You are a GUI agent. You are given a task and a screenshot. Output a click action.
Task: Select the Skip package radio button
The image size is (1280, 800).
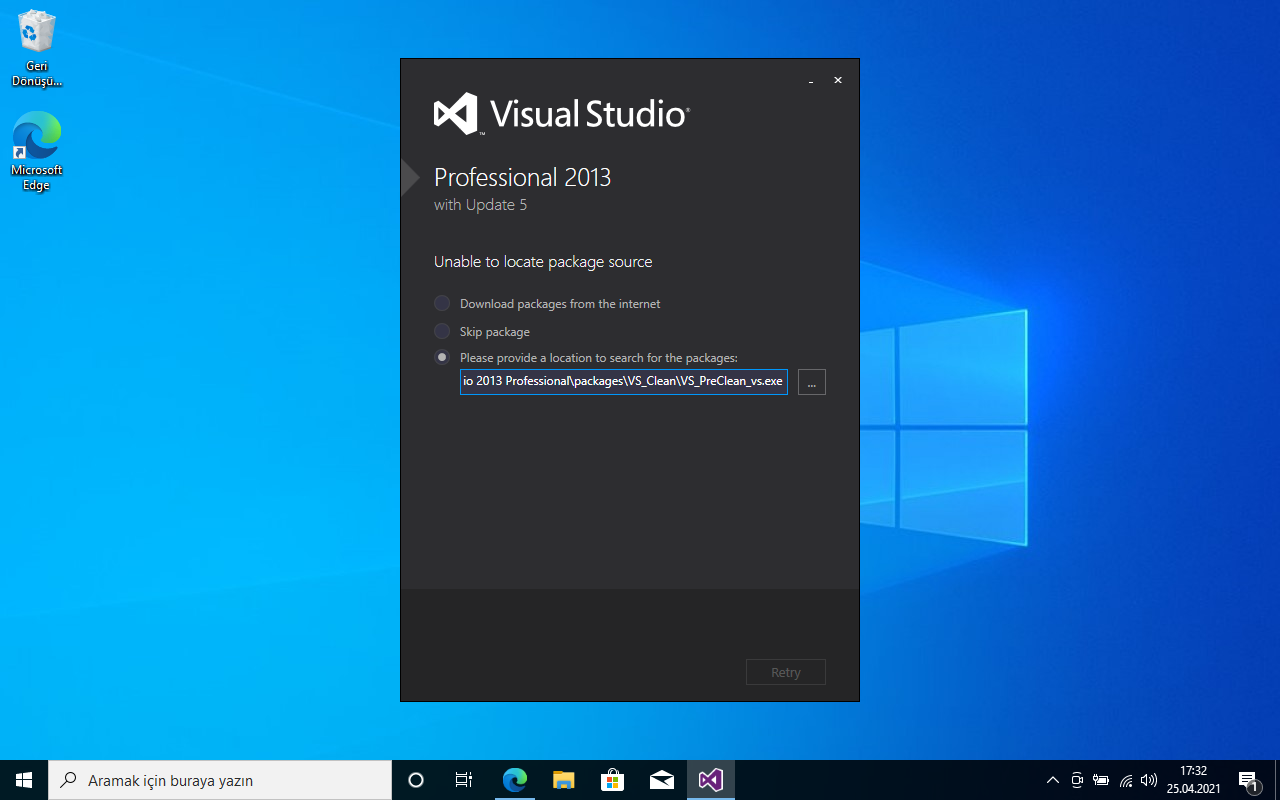click(x=442, y=331)
